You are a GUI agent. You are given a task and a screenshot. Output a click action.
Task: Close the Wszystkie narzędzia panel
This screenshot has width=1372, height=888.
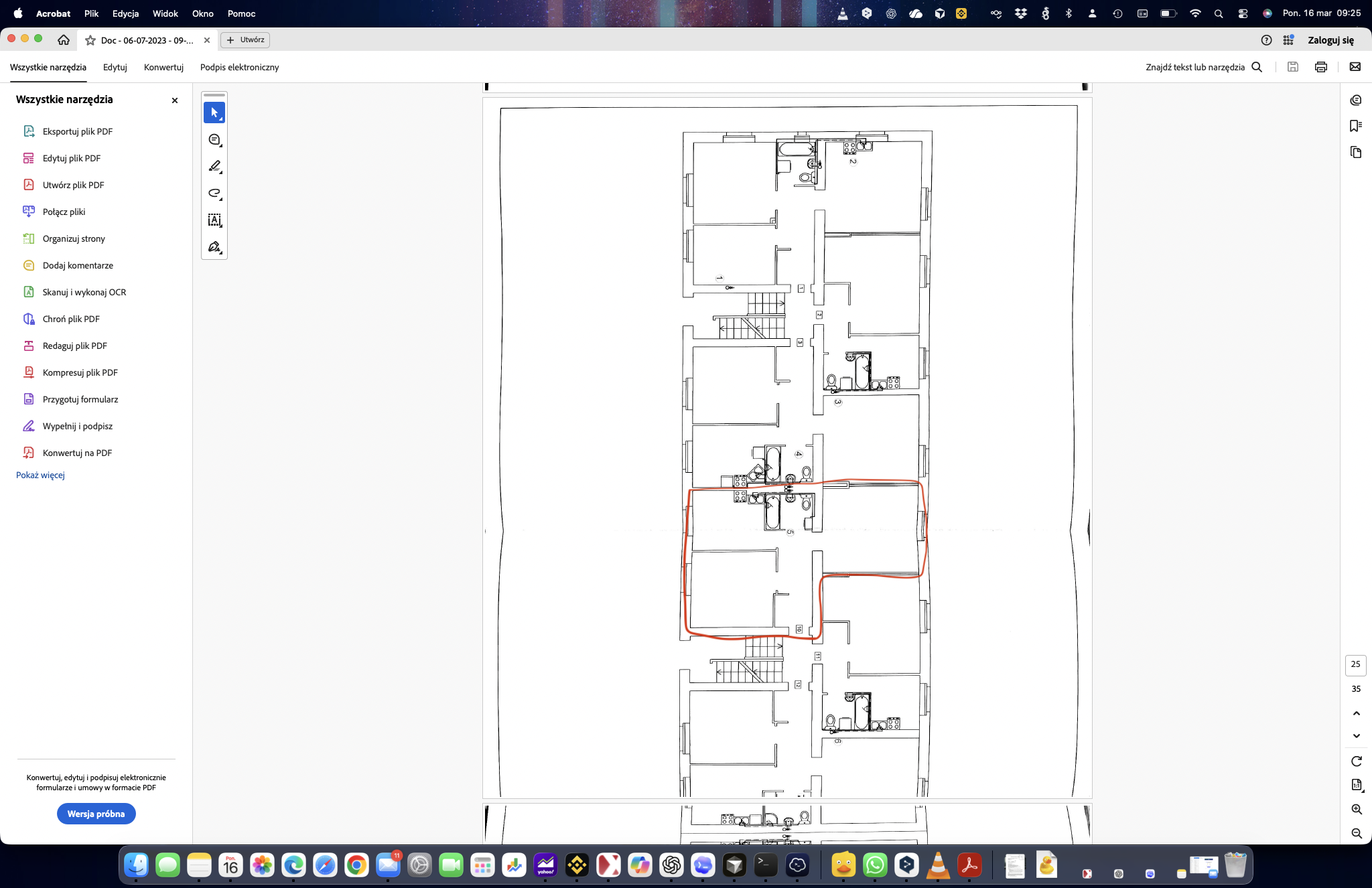coord(175,100)
